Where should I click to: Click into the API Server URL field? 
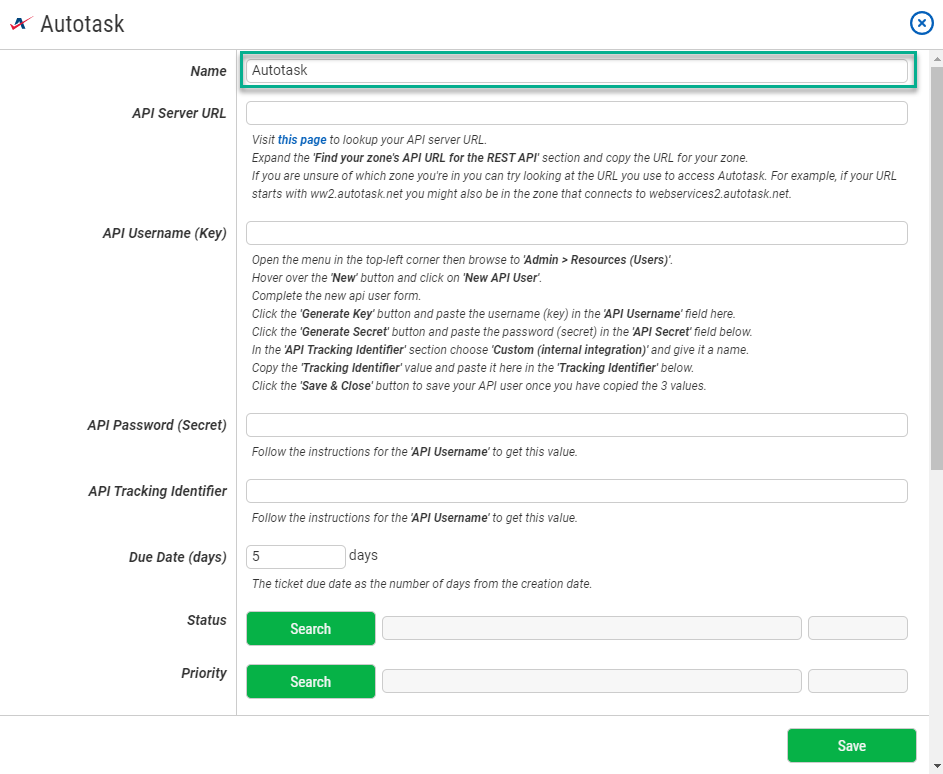tap(576, 113)
